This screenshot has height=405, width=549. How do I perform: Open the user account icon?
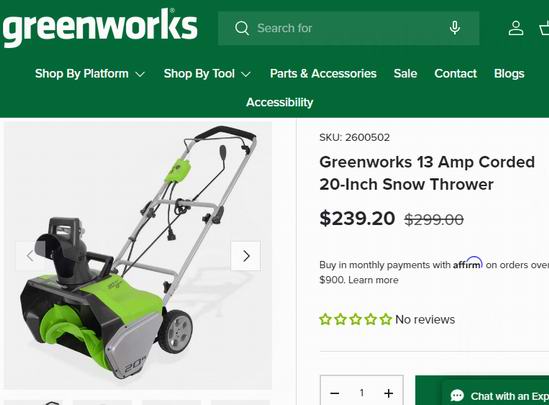(x=516, y=28)
